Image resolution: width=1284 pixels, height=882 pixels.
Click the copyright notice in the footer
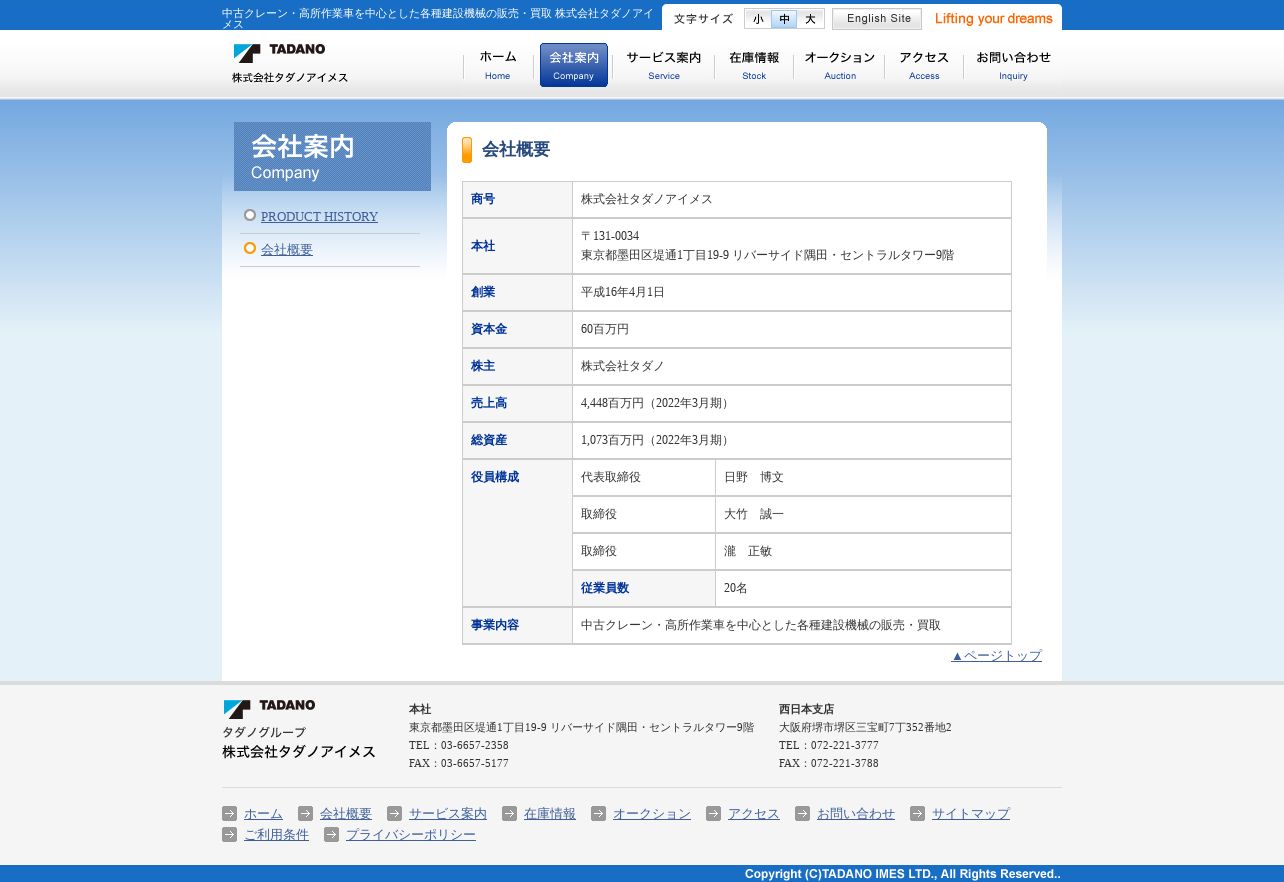(903, 874)
